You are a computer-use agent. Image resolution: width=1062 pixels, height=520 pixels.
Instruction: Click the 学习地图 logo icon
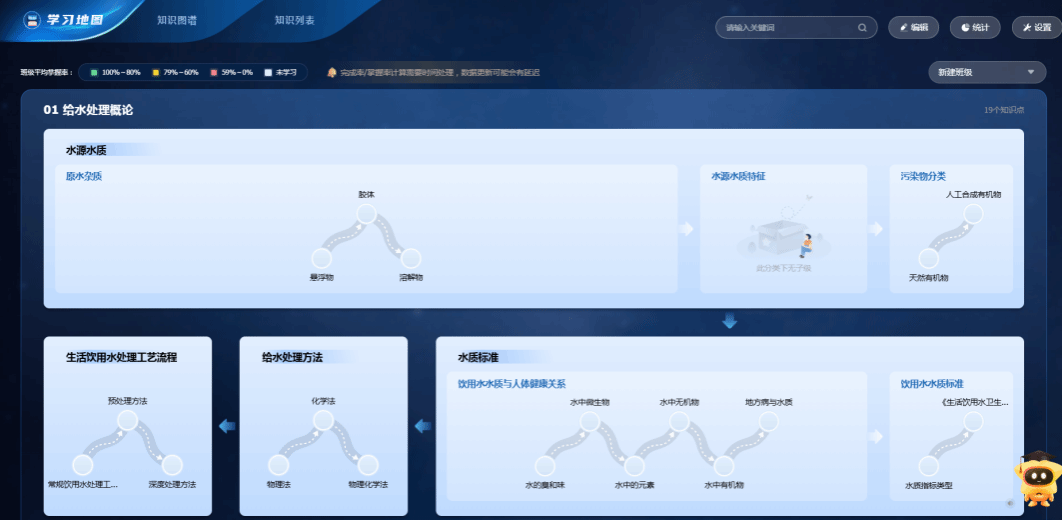point(32,20)
